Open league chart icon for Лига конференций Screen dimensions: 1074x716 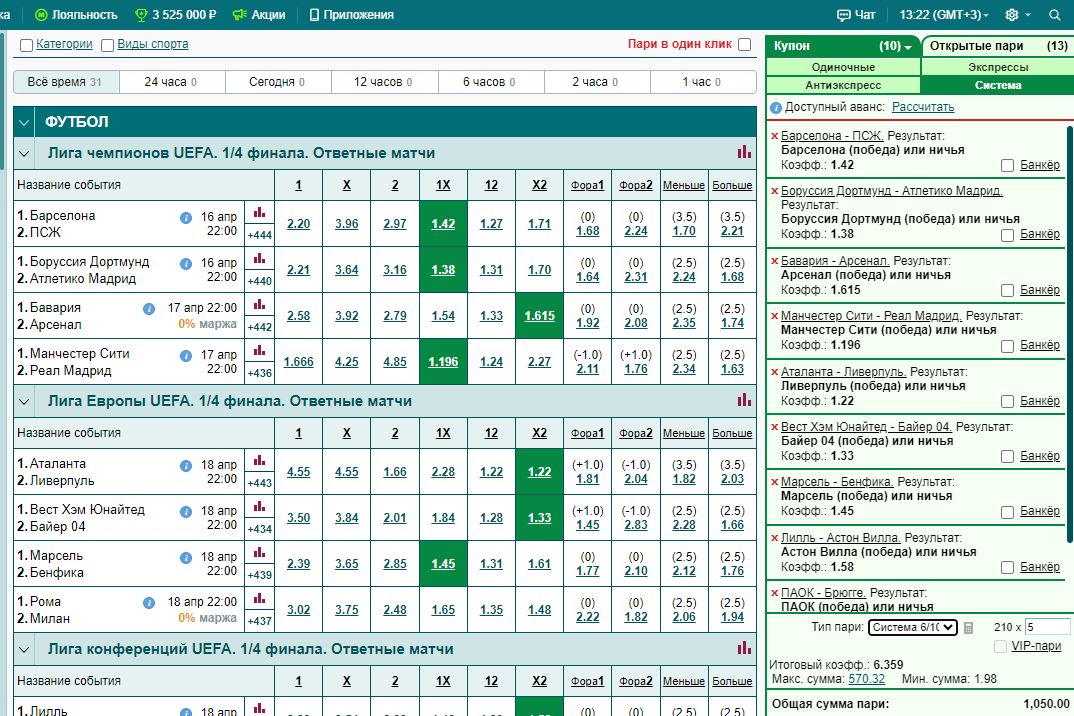click(x=744, y=648)
